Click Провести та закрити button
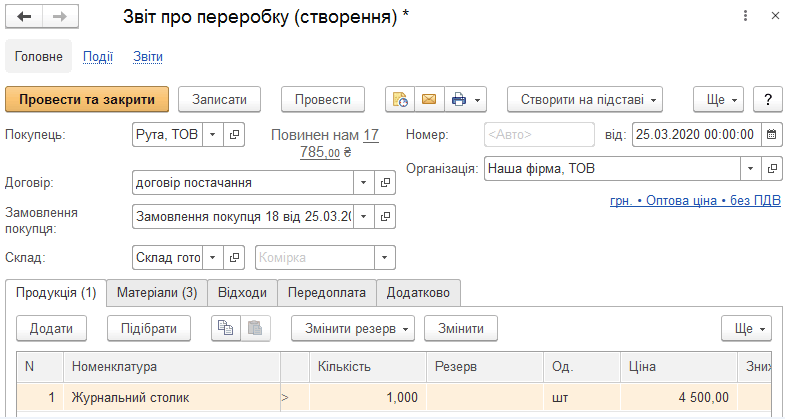 point(87,100)
